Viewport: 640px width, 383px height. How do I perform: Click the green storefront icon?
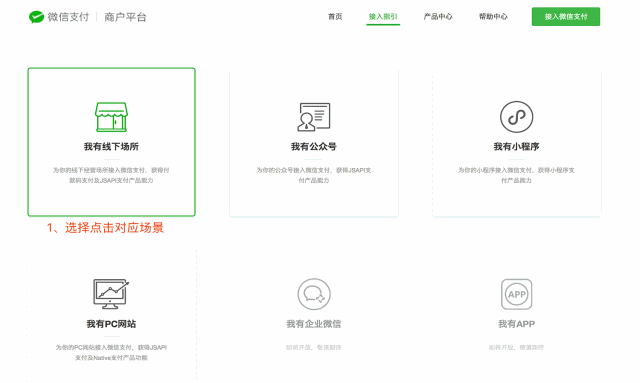click(x=111, y=117)
